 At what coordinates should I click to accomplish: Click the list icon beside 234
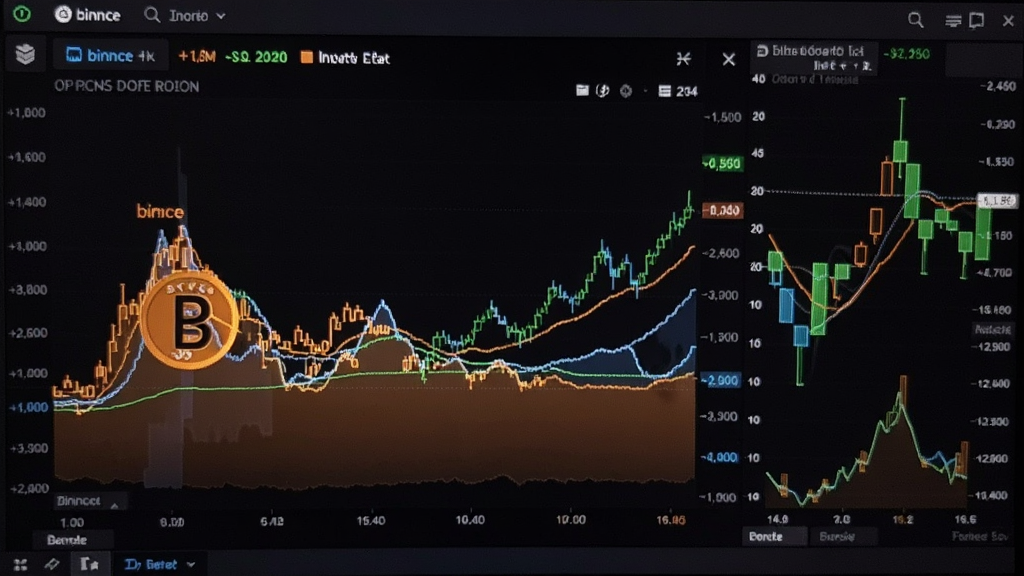[x=664, y=91]
